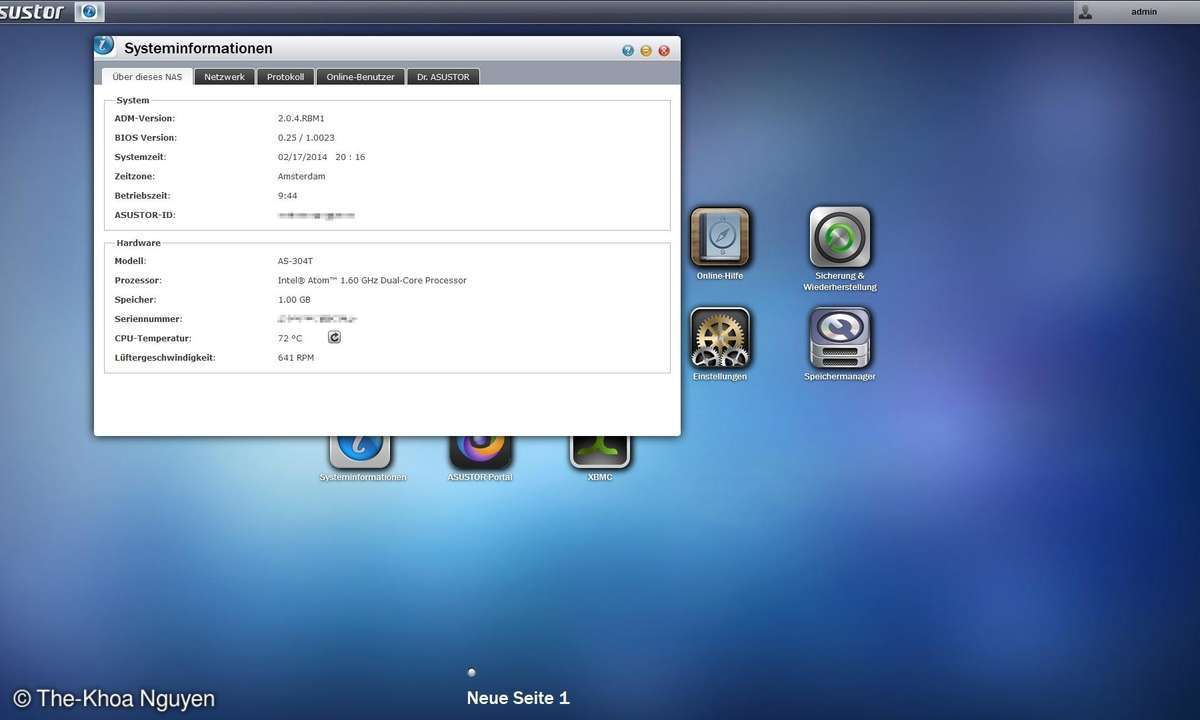The image size is (1200, 720).
Task: Click the Speicher value 1.00 GB
Action: [x=294, y=300]
